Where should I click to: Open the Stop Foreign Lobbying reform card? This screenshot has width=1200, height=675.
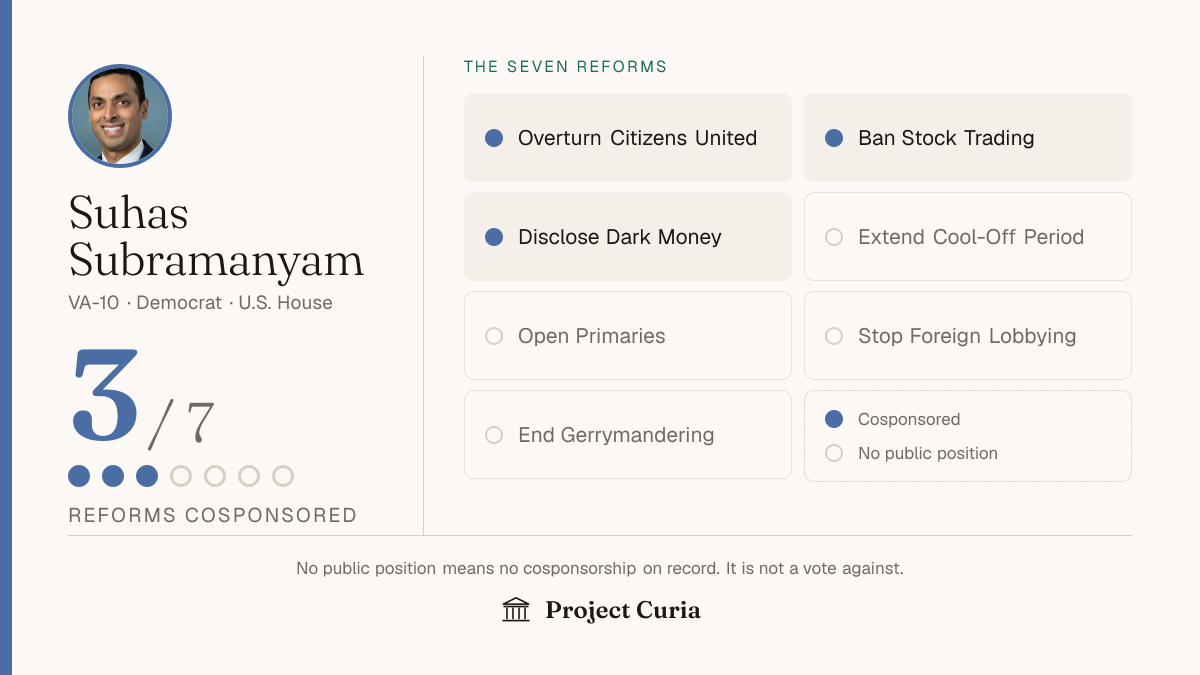tap(968, 336)
